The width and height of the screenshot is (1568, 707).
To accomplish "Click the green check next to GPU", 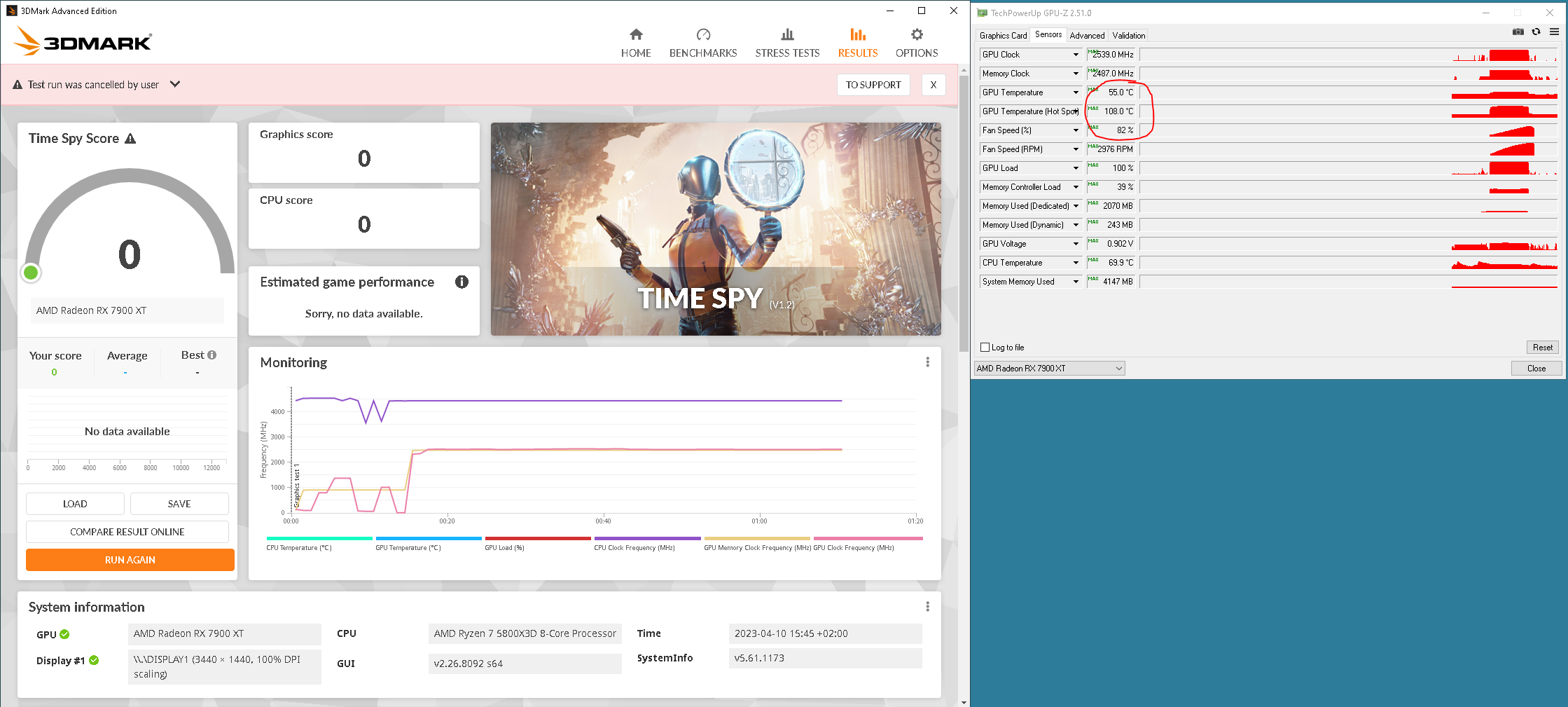I will (x=64, y=634).
